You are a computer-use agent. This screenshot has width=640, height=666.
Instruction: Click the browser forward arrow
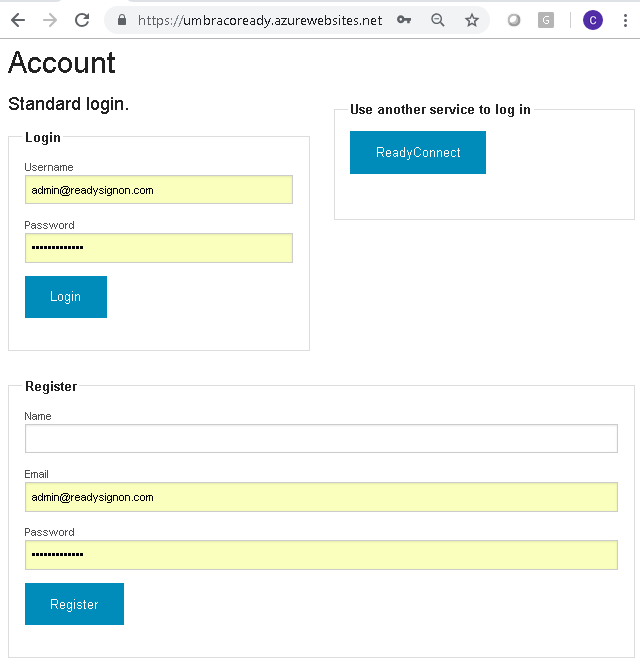50,20
